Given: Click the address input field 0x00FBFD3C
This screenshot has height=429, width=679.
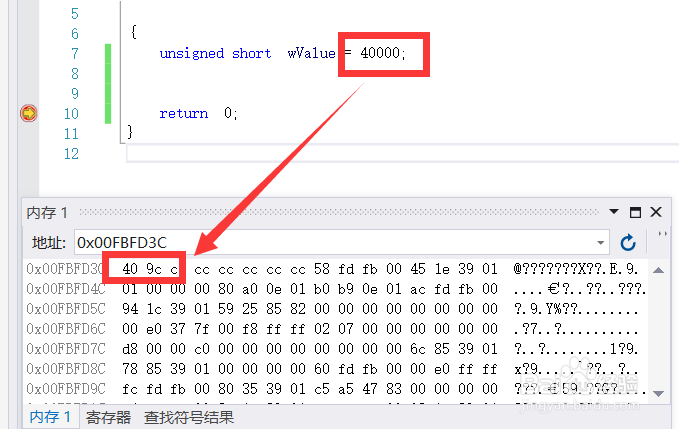Looking at the screenshot, I should tap(342, 242).
